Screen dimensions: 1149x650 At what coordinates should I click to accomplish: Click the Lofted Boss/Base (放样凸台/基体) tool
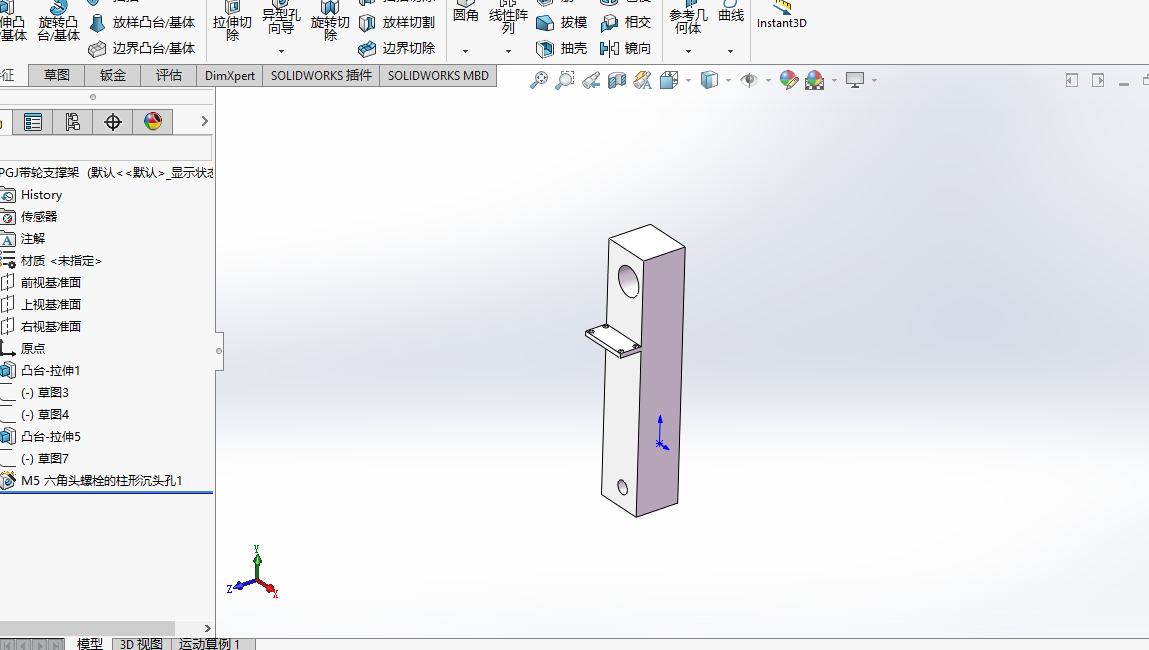[142, 23]
